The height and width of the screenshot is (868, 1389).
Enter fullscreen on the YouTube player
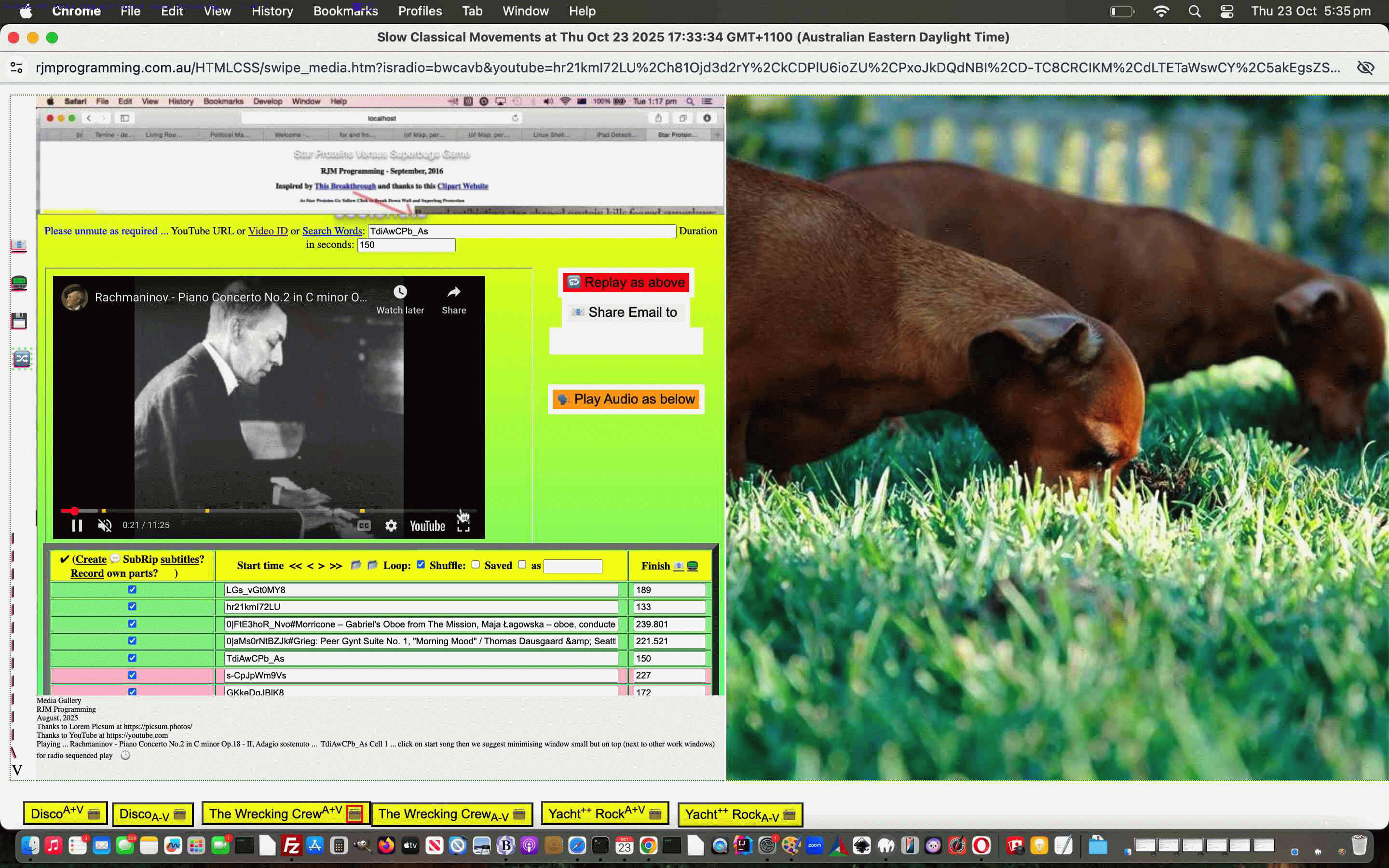pos(463,525)
